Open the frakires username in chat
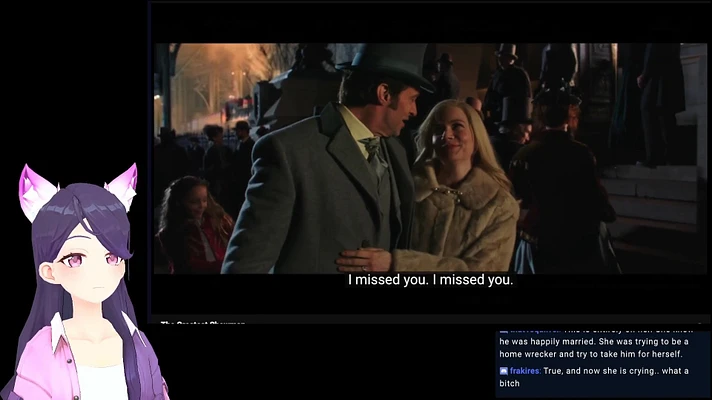The image size is (712, 400). 525,371
